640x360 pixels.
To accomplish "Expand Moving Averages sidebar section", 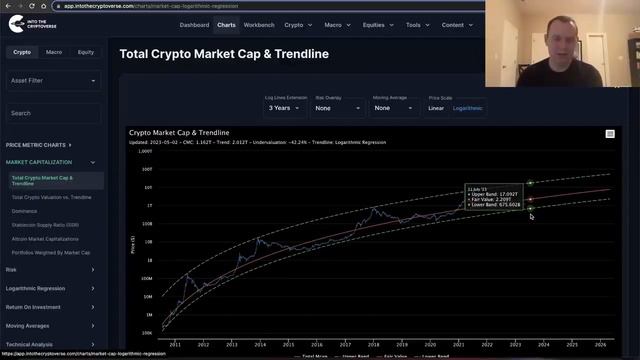I will coord(51,326).
